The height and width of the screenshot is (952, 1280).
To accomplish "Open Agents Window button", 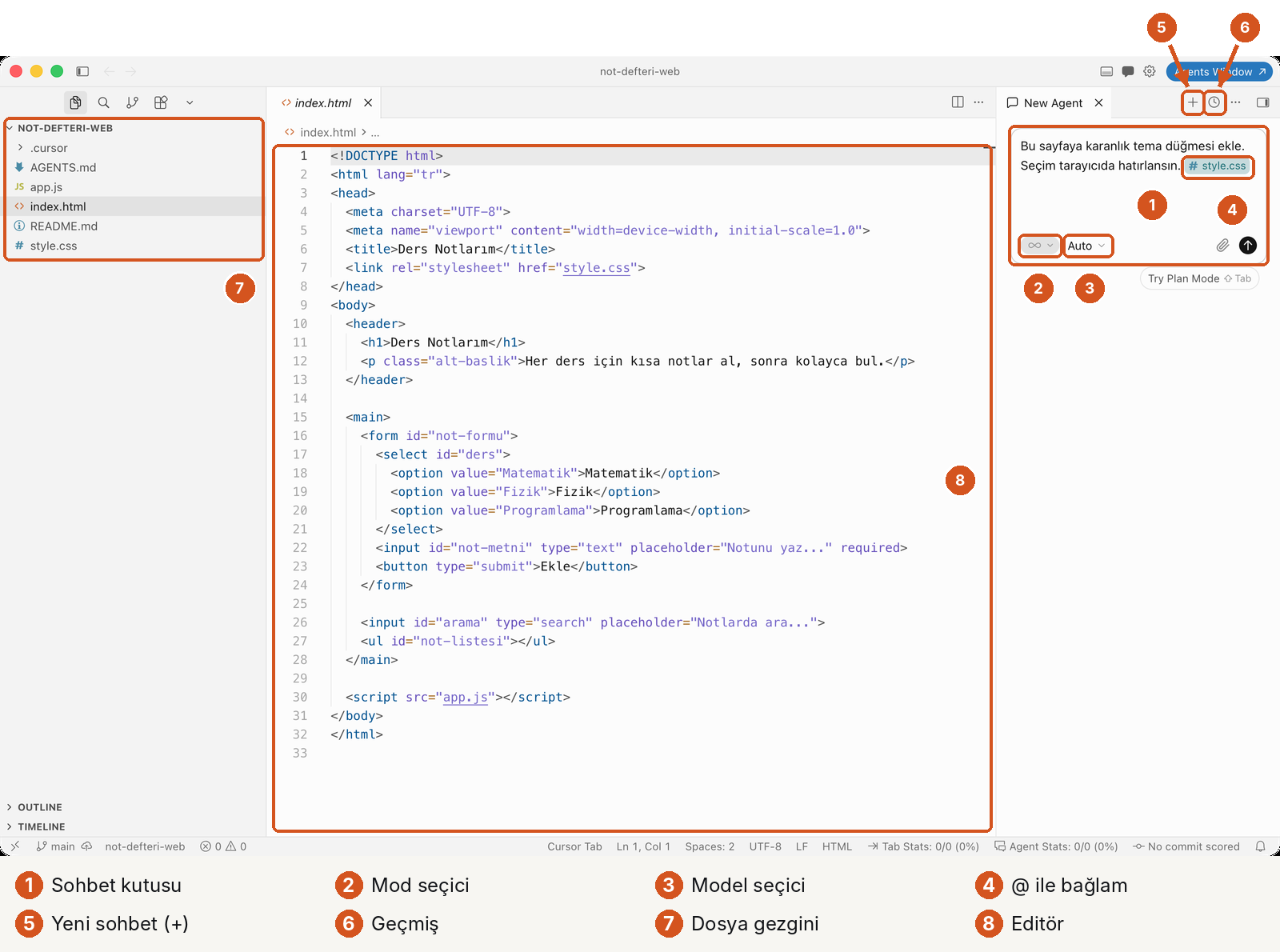I will [x=1219, y=72].
